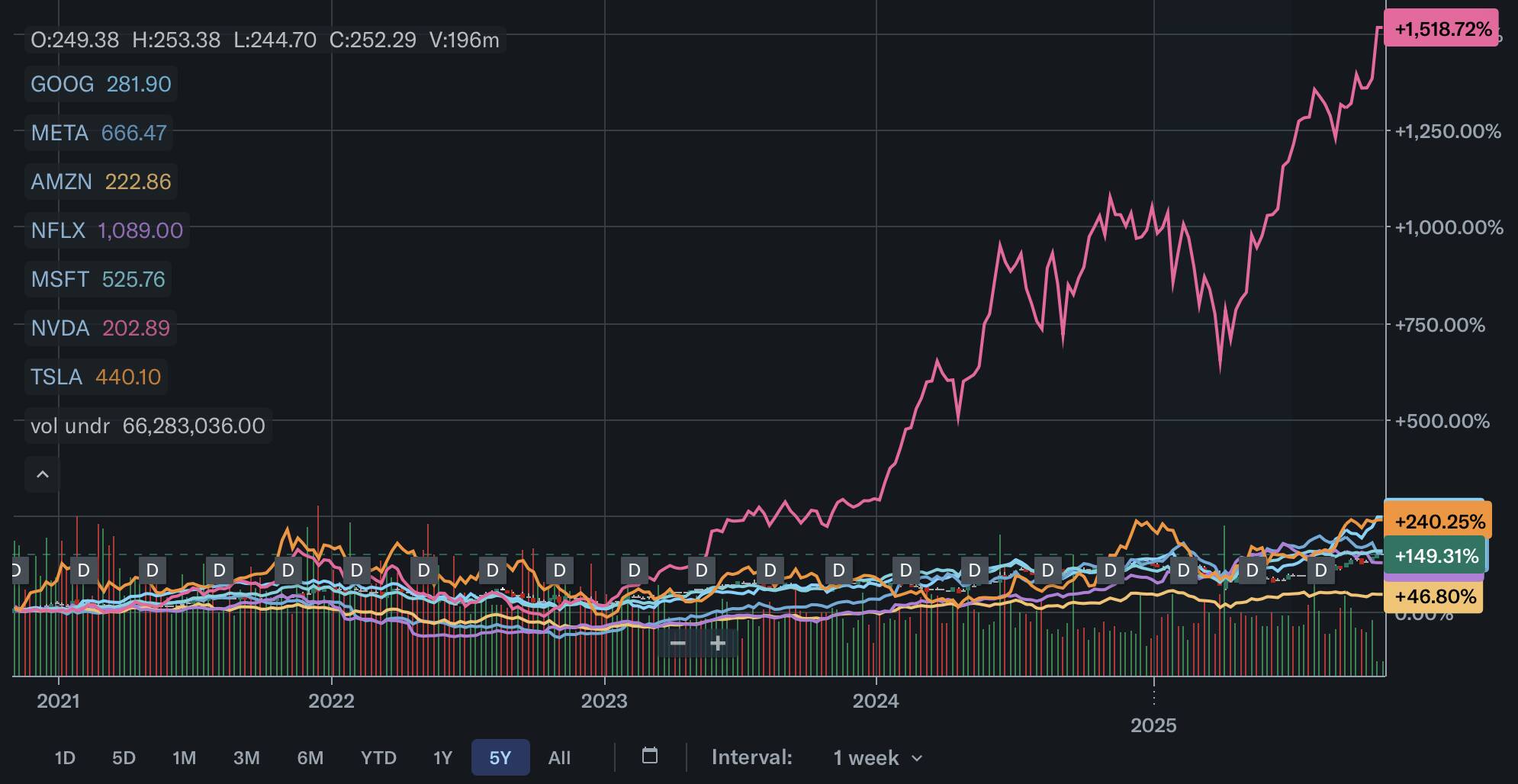
Task: Select the All time range
Action: pos(559,757)
